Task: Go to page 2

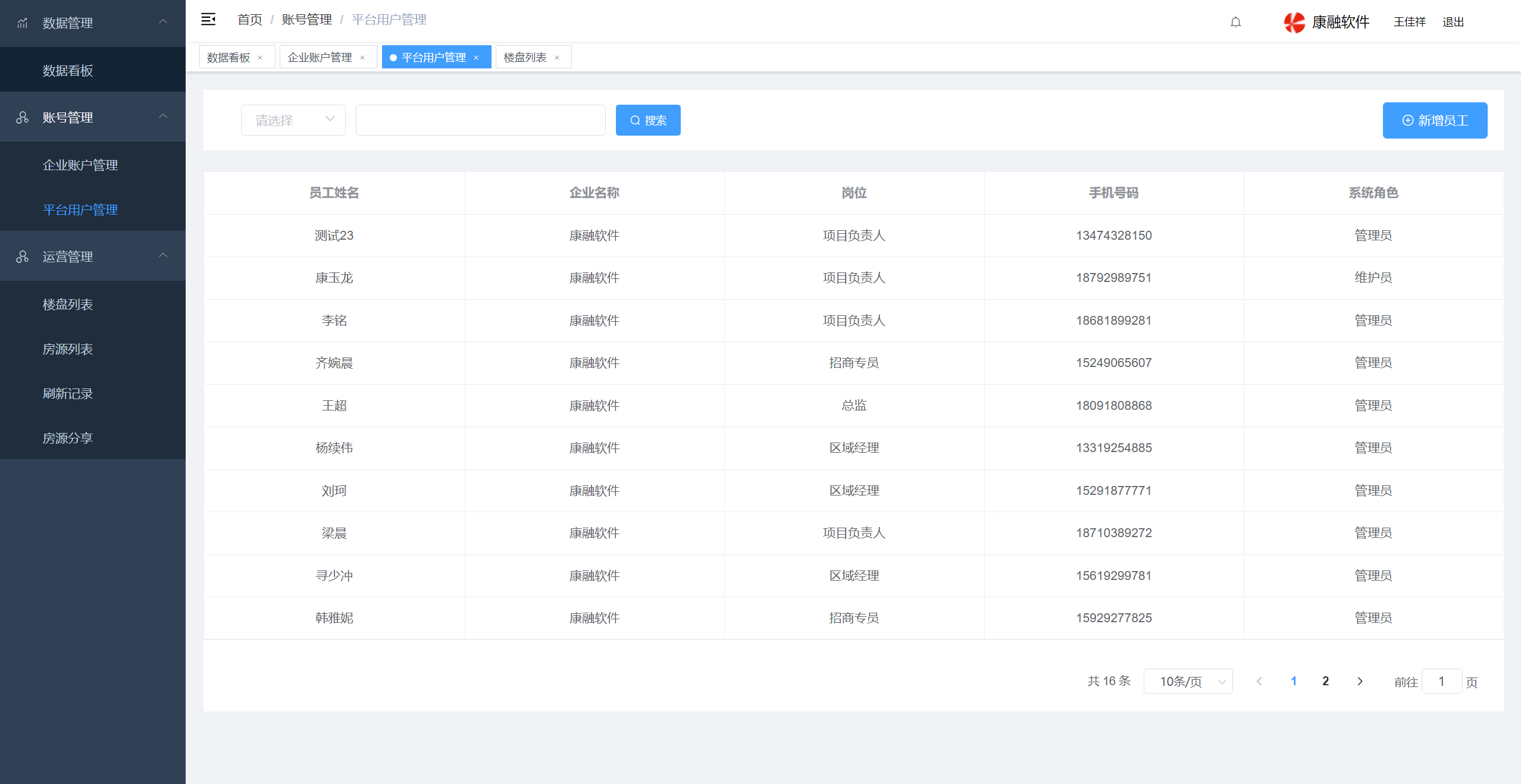Action: click(x=1326, y=681)
